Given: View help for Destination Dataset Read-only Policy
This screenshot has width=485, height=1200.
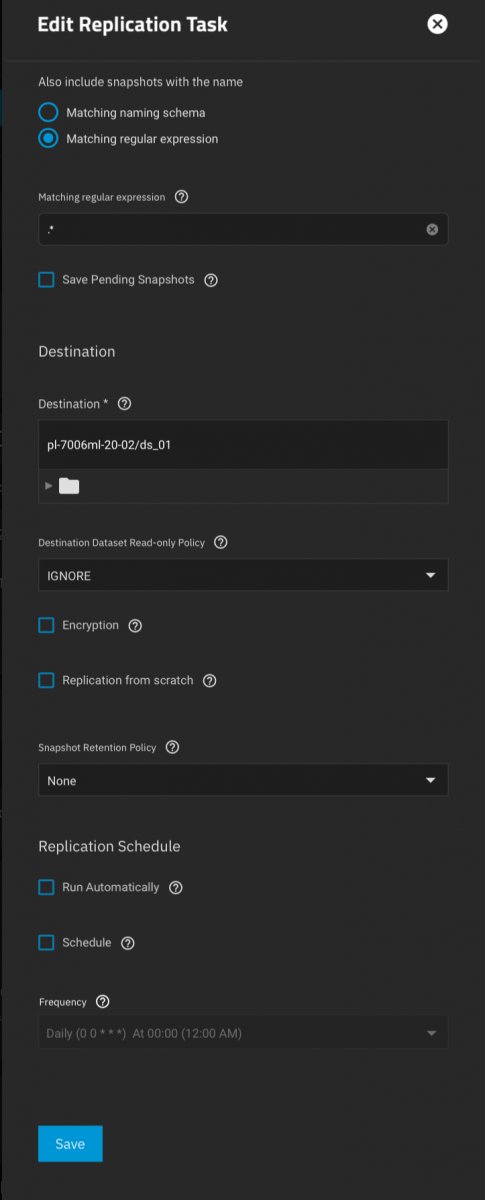Looking at the screenshot, I should point(221,542).
